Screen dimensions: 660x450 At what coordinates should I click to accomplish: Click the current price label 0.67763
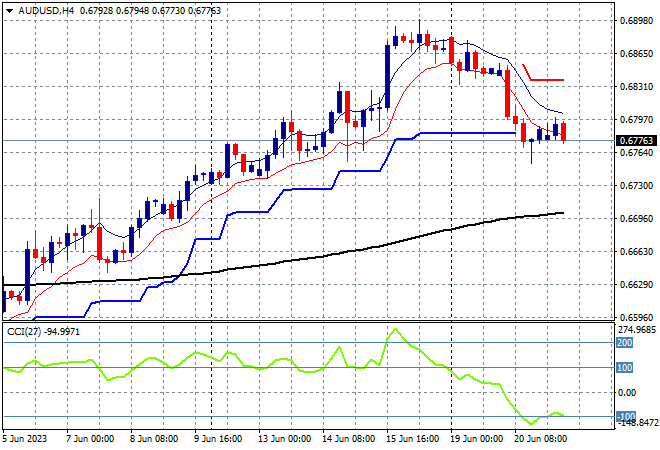[636, 140]
